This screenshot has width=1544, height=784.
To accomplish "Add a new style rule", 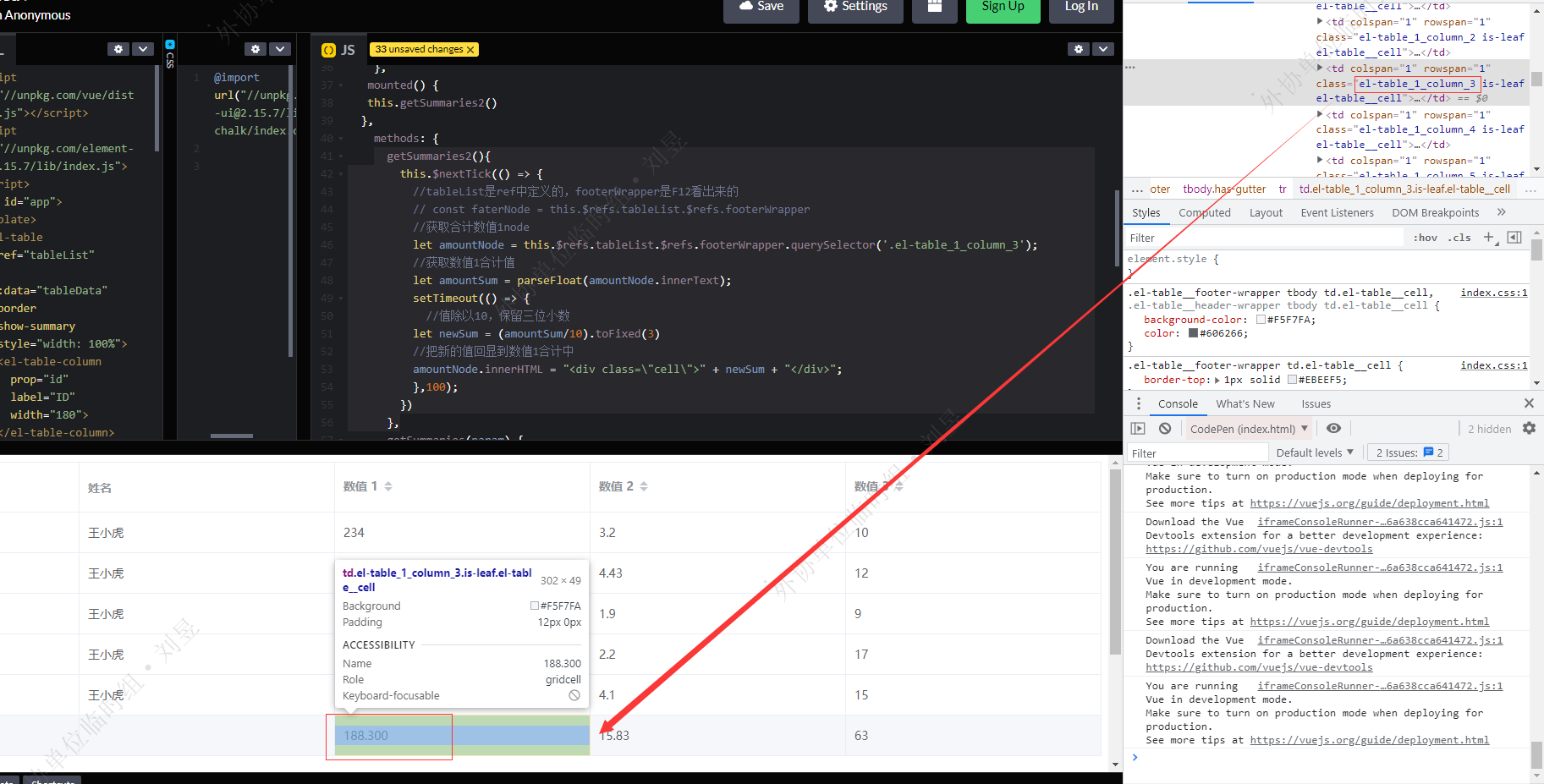I will [1490, 238].
